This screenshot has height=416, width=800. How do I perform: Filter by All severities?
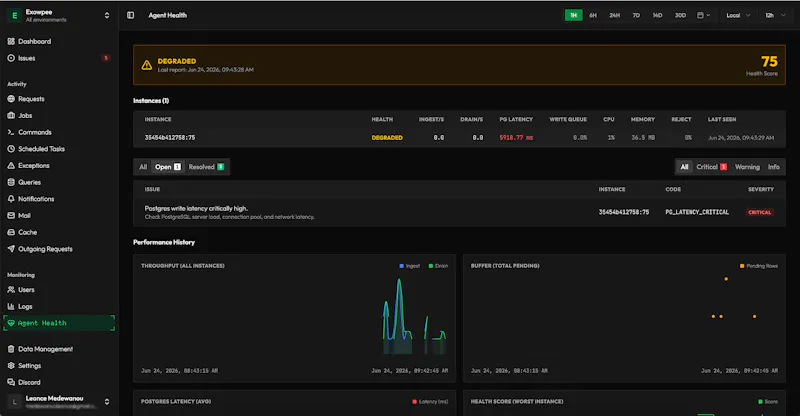coord(684,167)
